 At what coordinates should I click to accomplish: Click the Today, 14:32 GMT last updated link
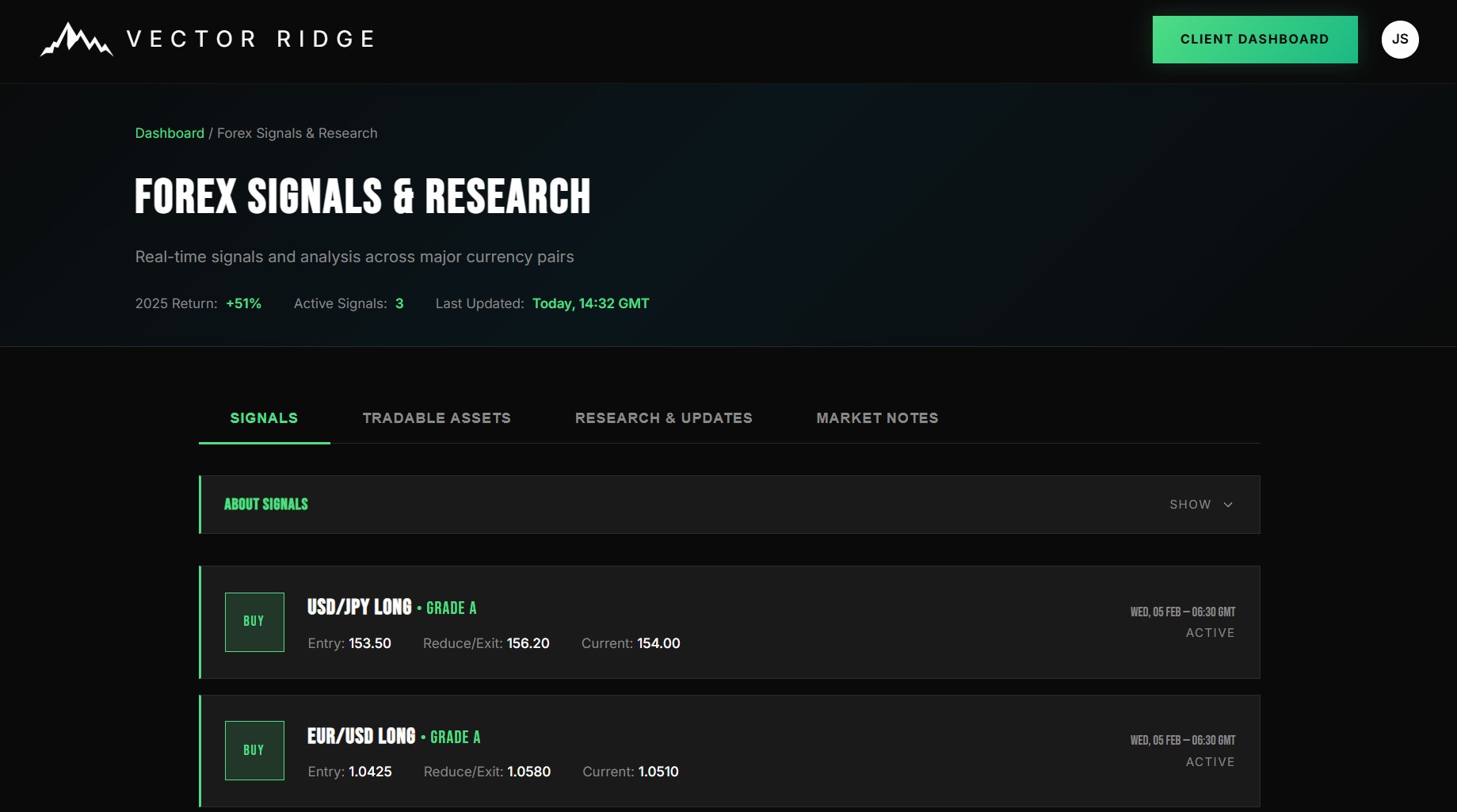click(590, 303)
